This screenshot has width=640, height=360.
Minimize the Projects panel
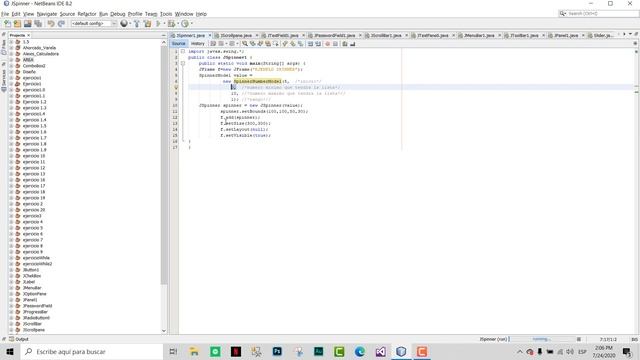coord(164,36)
